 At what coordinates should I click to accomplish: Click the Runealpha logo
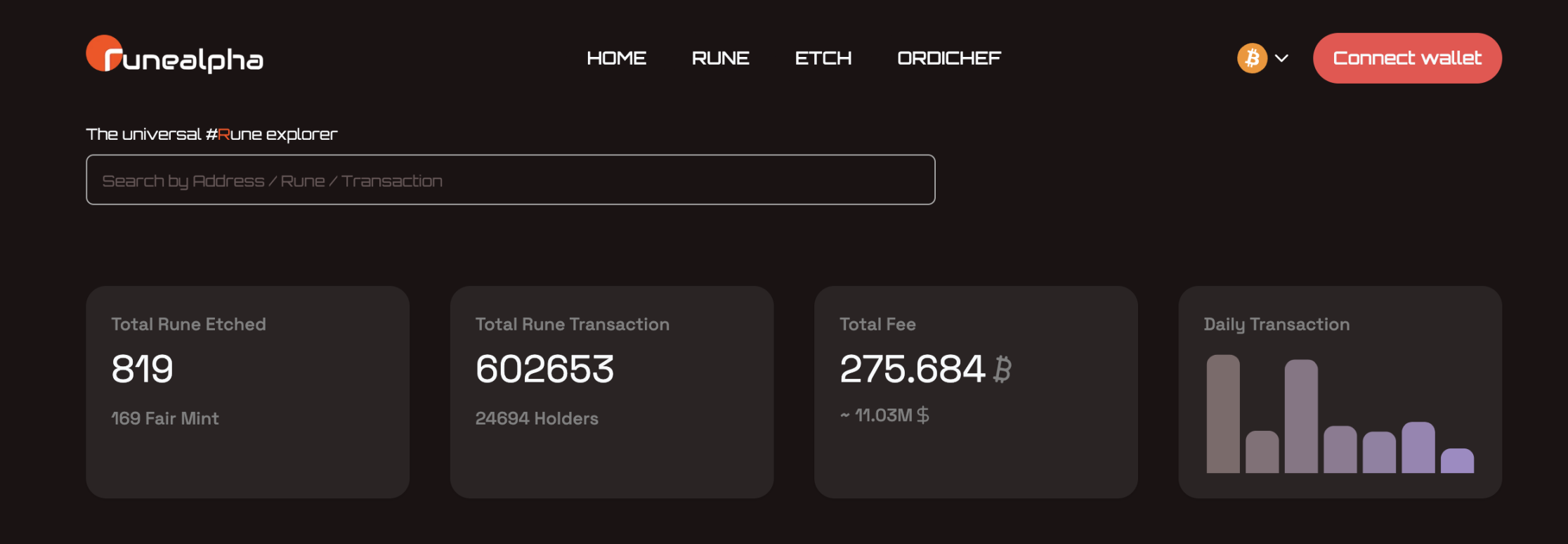click(x=174, y=56)
